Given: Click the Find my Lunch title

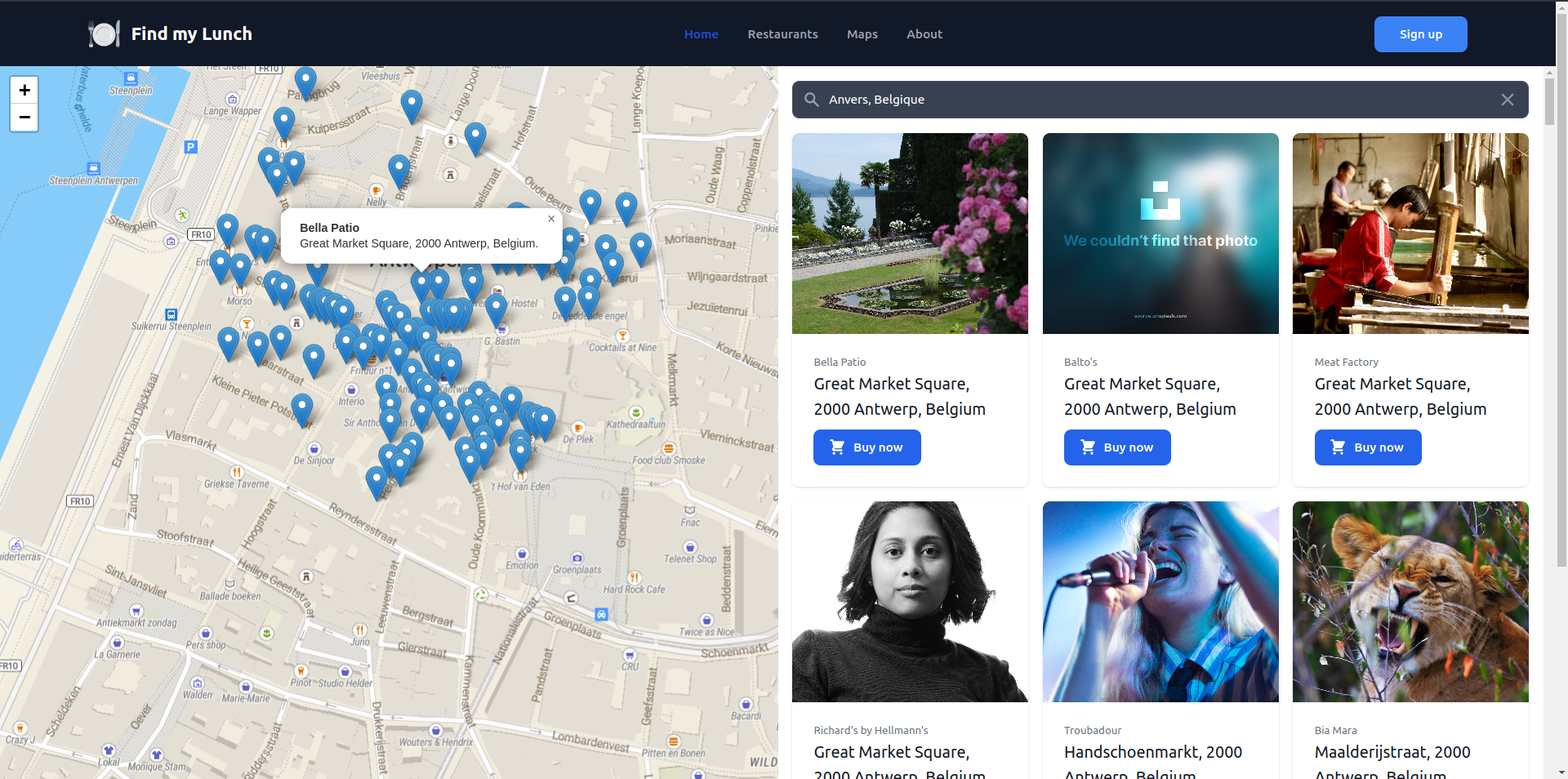Looking at the screenshot, I should point(192,34).
